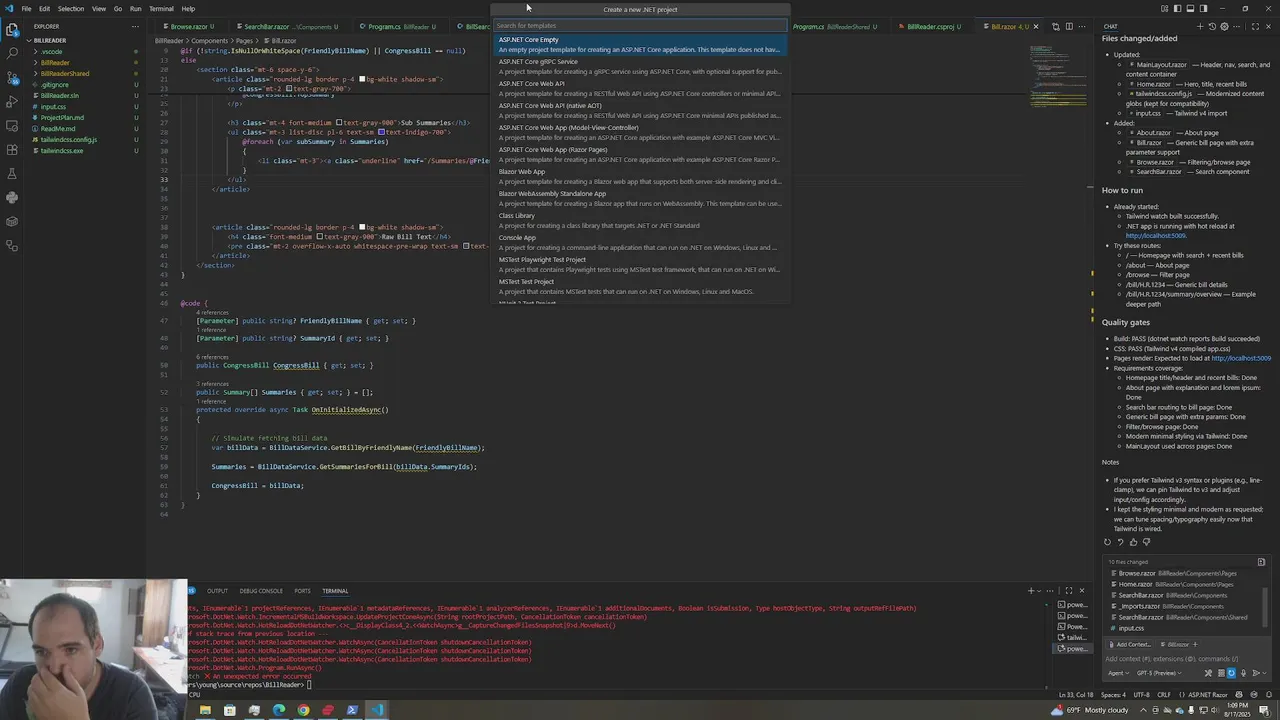
Task: Open the new terminal launch profile dropdown
Action: pos(1040,591)
